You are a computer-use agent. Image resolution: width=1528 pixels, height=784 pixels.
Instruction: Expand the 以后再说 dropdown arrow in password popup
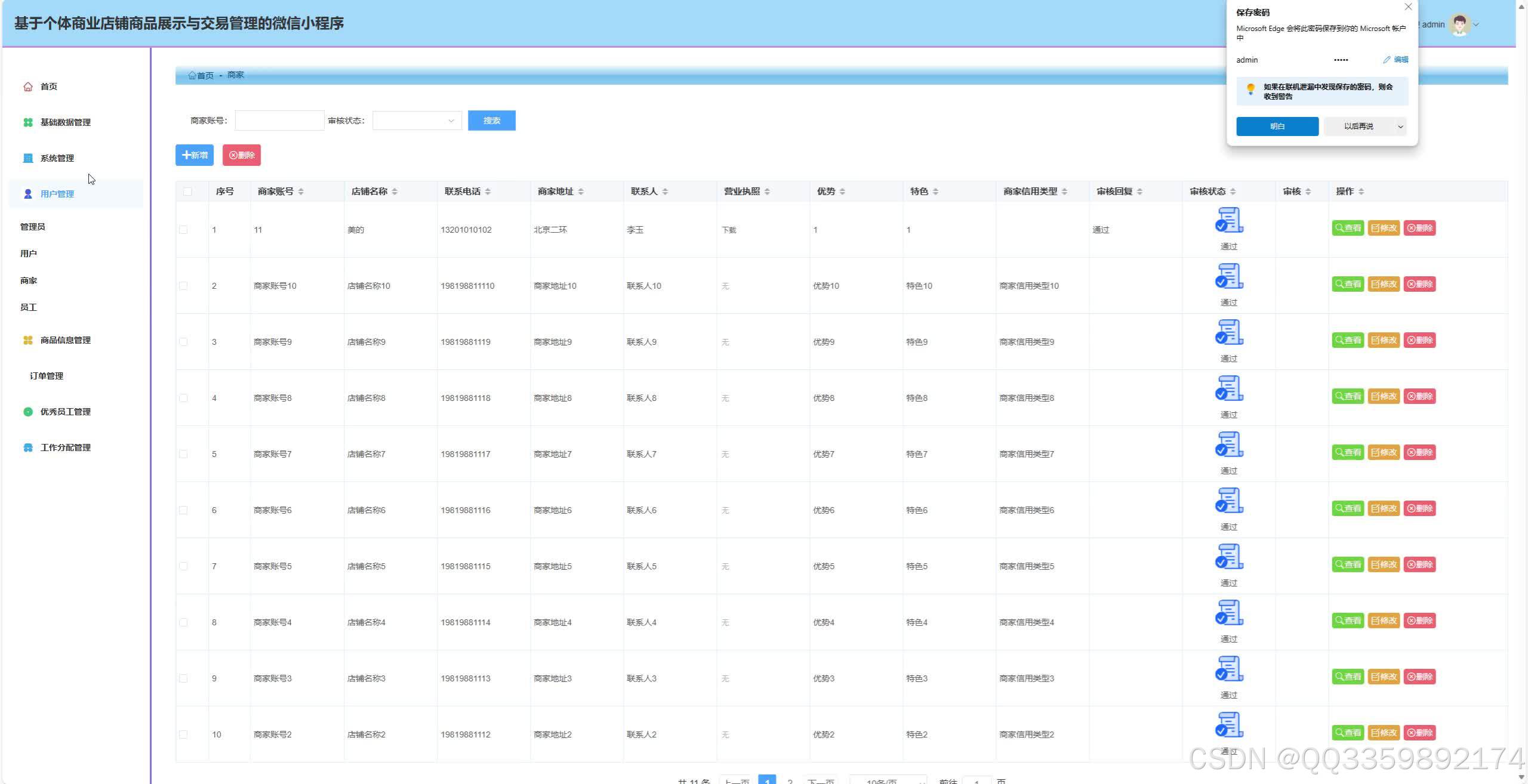pyautogui.click(x=1400, y=126)
